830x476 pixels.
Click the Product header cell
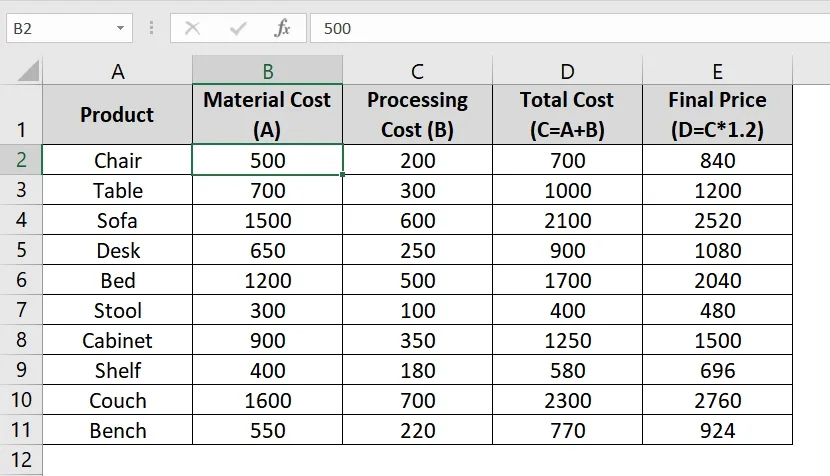118,114
